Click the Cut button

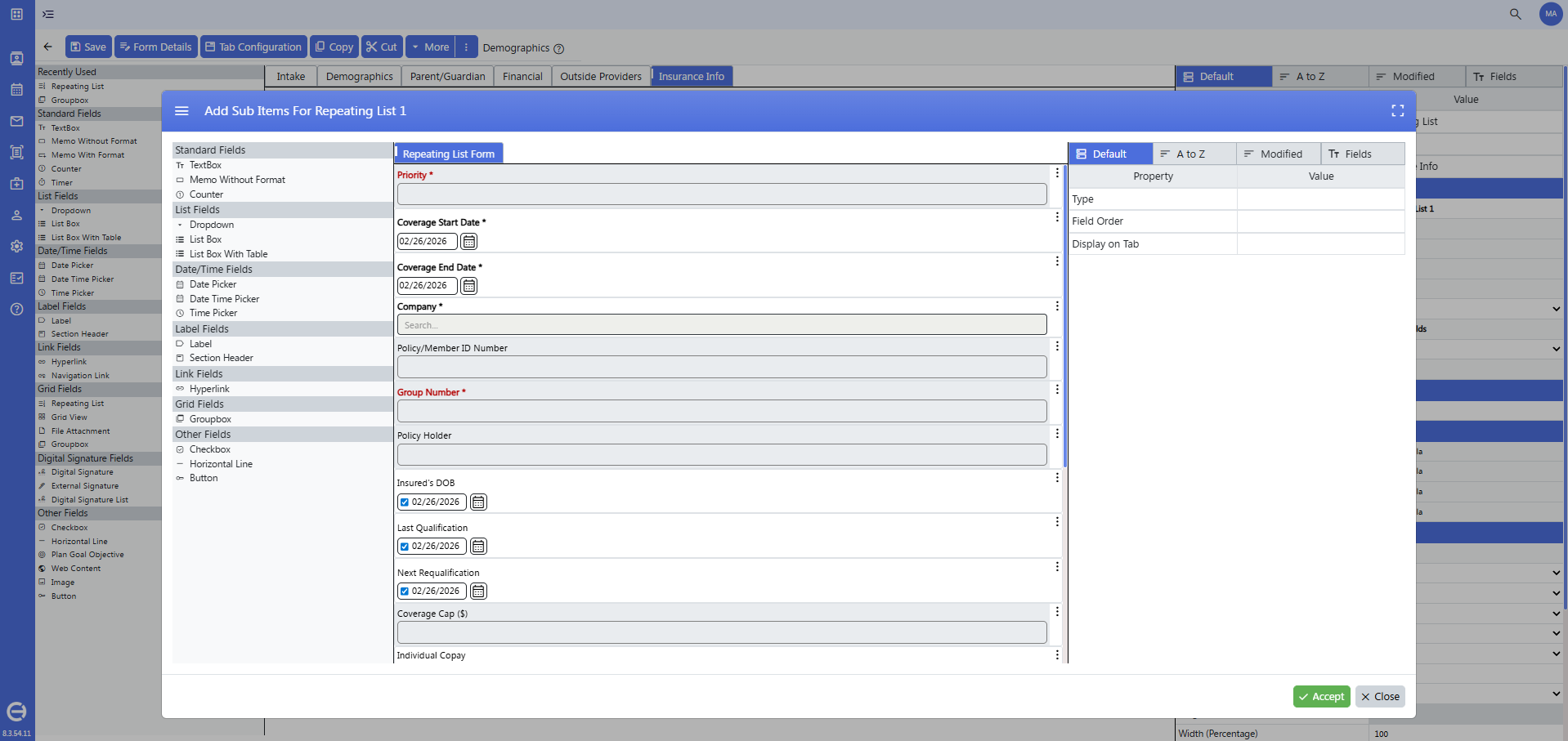tap(382, 47)
